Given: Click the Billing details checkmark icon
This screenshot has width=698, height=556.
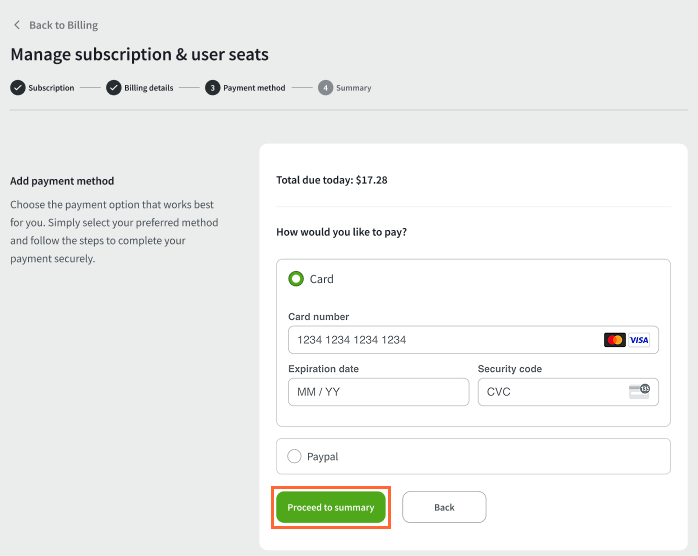Looking at the screenshot, I should click(x=114, y=88).
